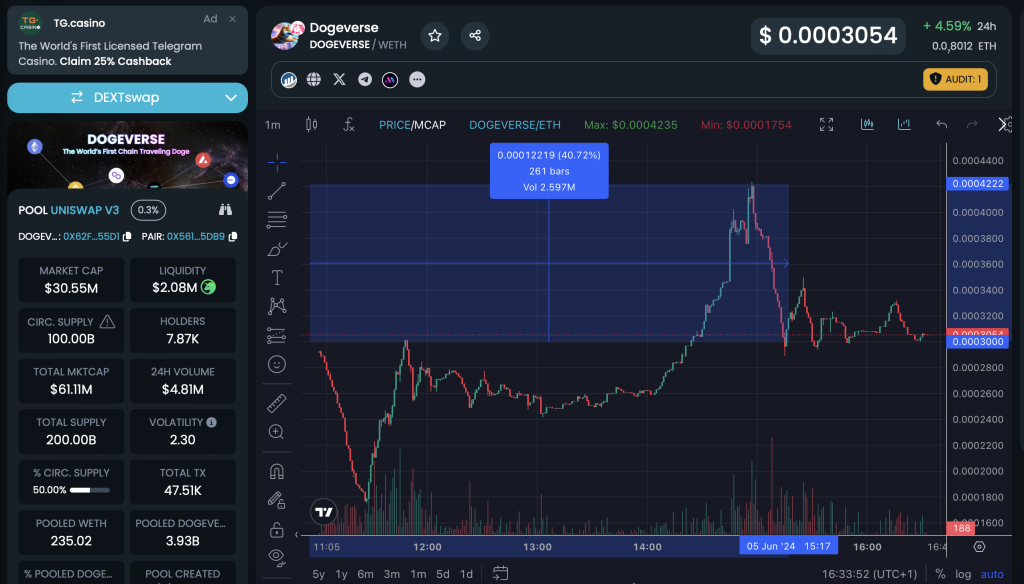The height and width of the screenshot is (584, 1024).
Task: Select the Fibonacci retracement lines tool
Action: [x=277, y=219]
